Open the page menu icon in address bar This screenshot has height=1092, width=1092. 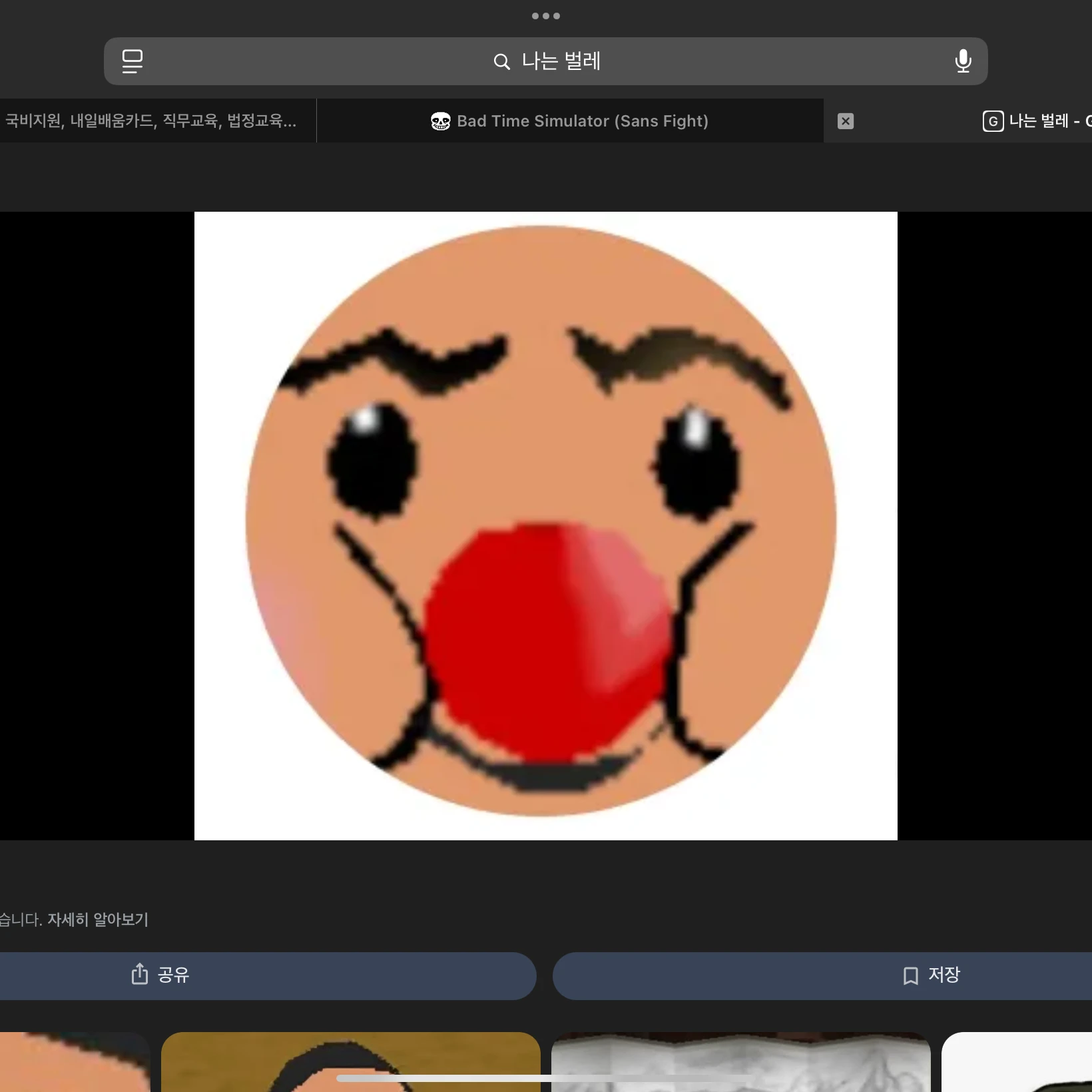[133, 61]
